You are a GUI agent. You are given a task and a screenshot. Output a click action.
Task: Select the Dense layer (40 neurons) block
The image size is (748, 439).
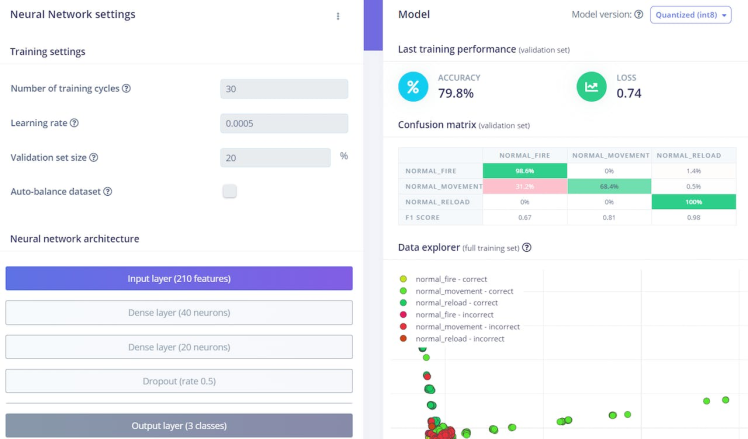[x=179, y=313]
